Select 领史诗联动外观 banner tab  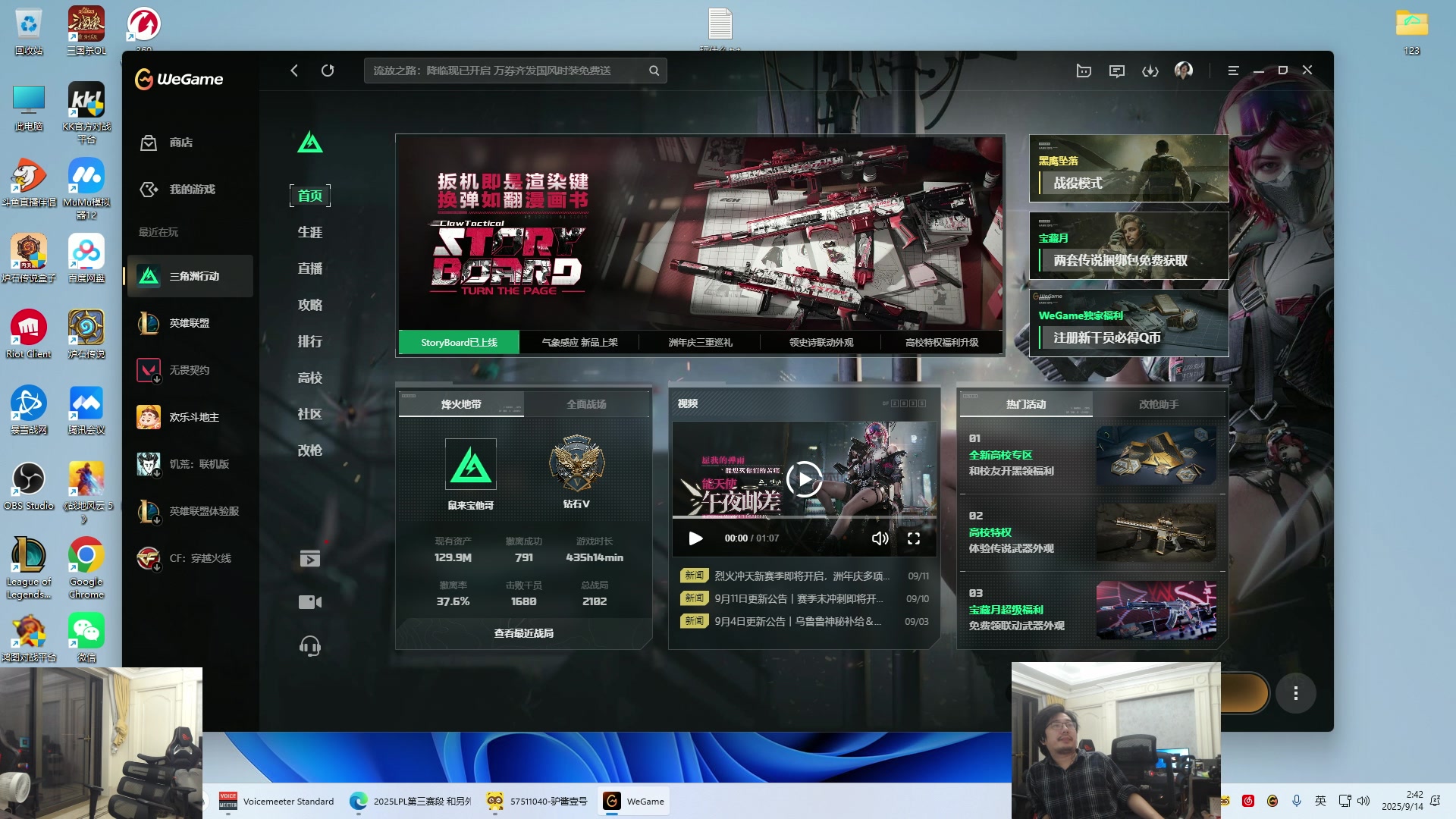pos(821,342)
